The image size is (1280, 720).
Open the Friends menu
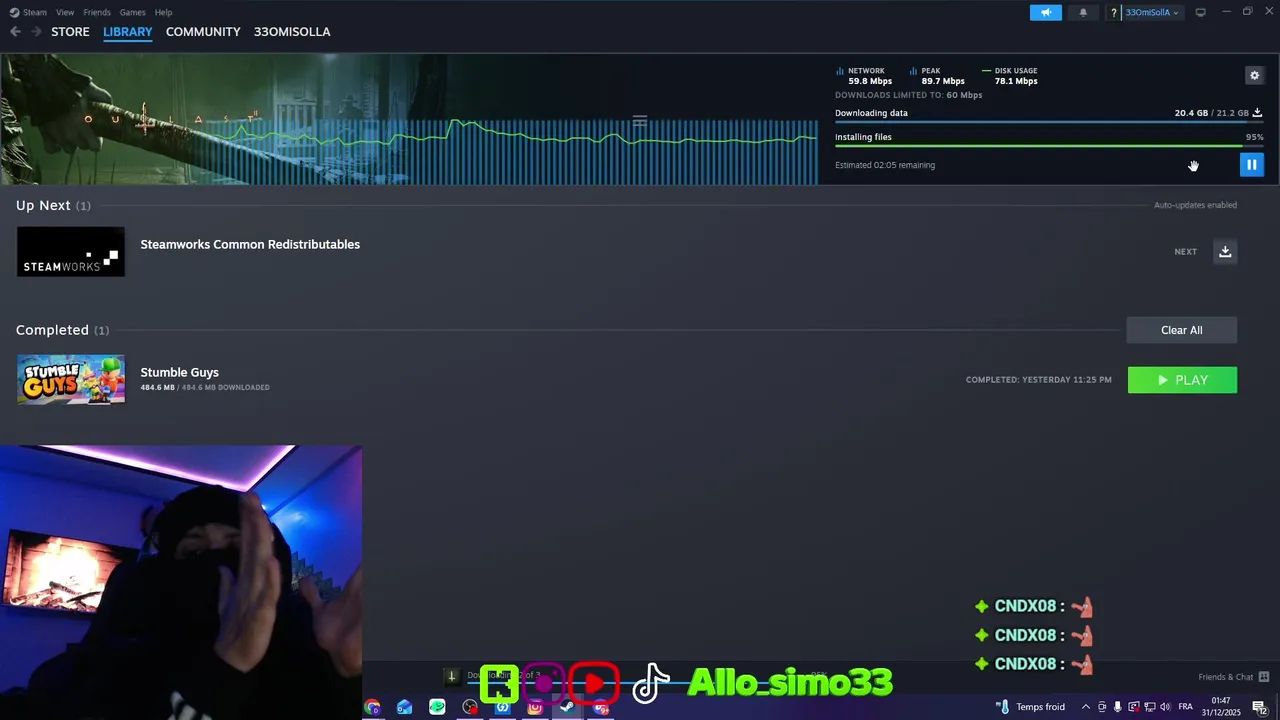(97, 13)
